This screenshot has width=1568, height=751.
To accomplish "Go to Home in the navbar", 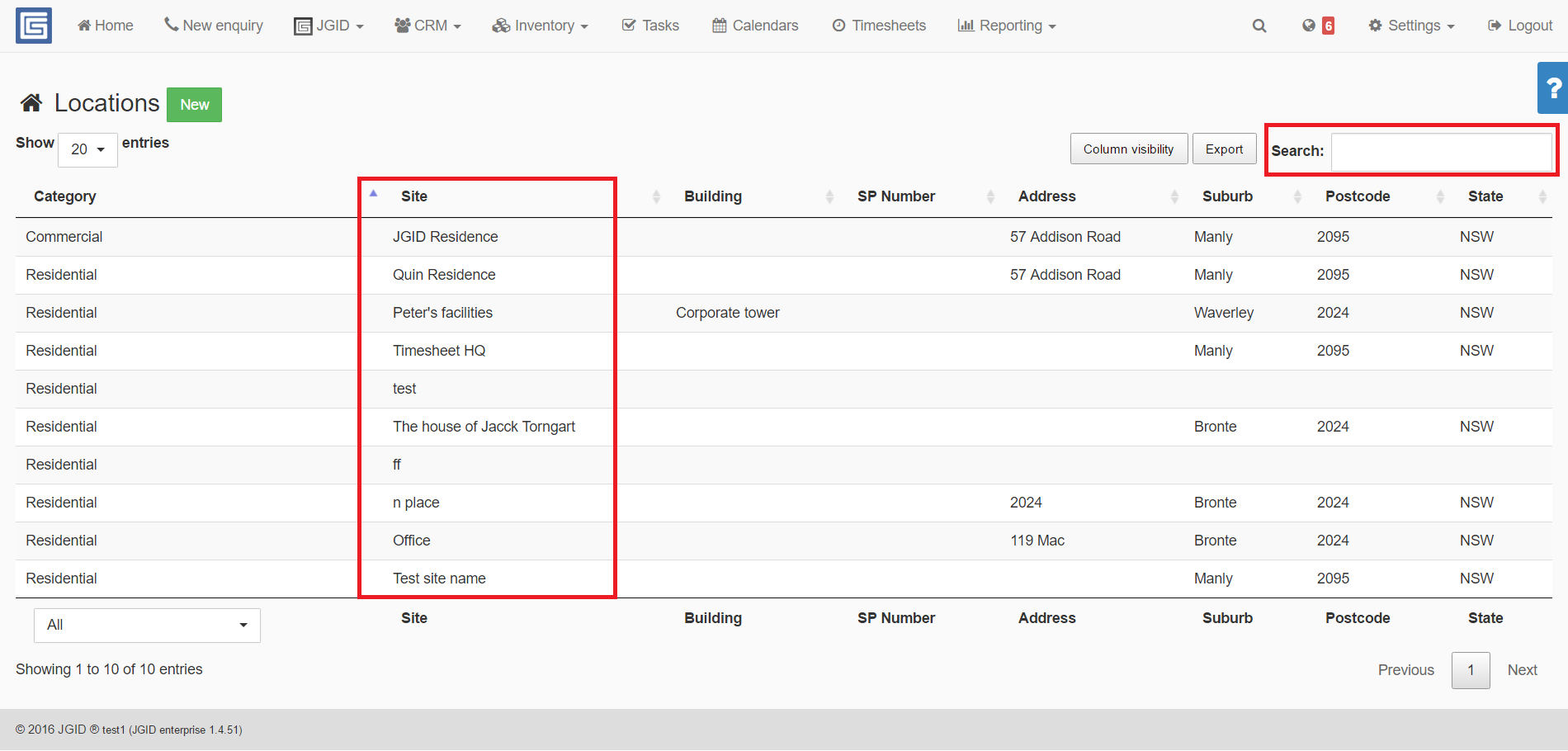I will [105, 26].
